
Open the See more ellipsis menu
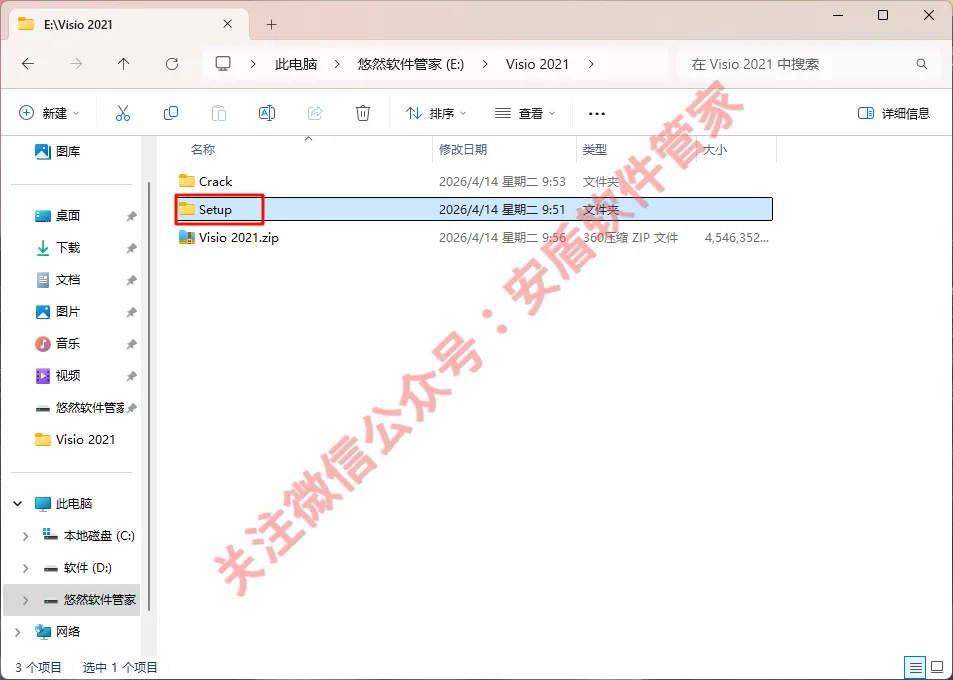(597, 114)
